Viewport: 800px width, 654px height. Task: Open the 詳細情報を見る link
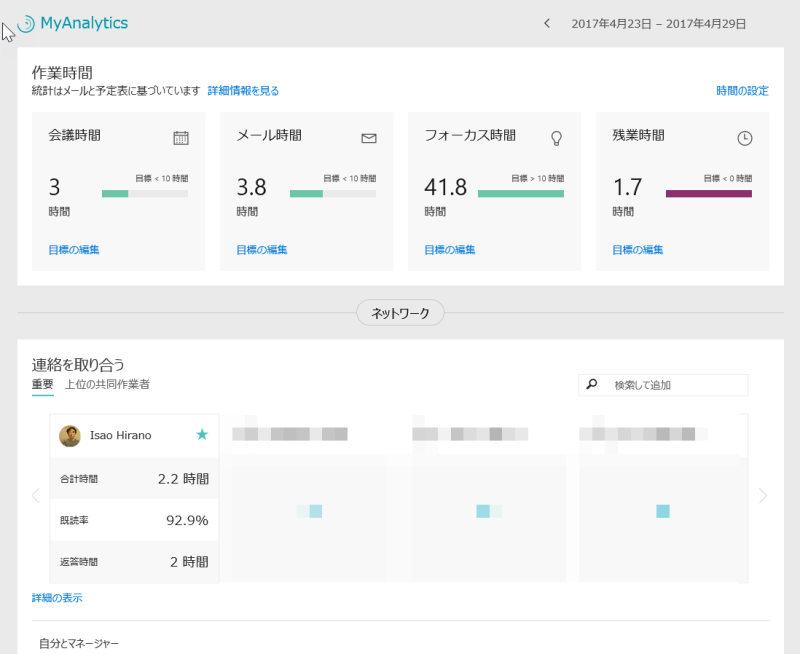243,91
